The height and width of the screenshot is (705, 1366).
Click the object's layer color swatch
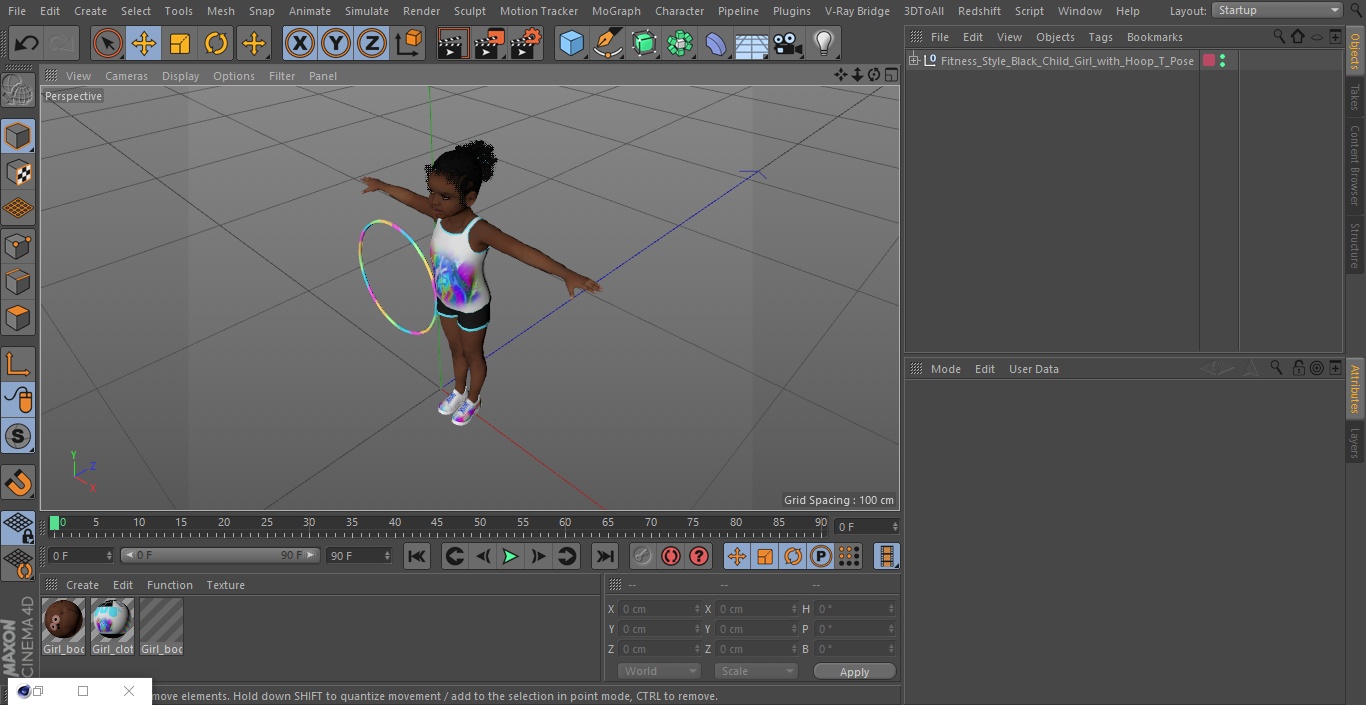pos(1209,61)
